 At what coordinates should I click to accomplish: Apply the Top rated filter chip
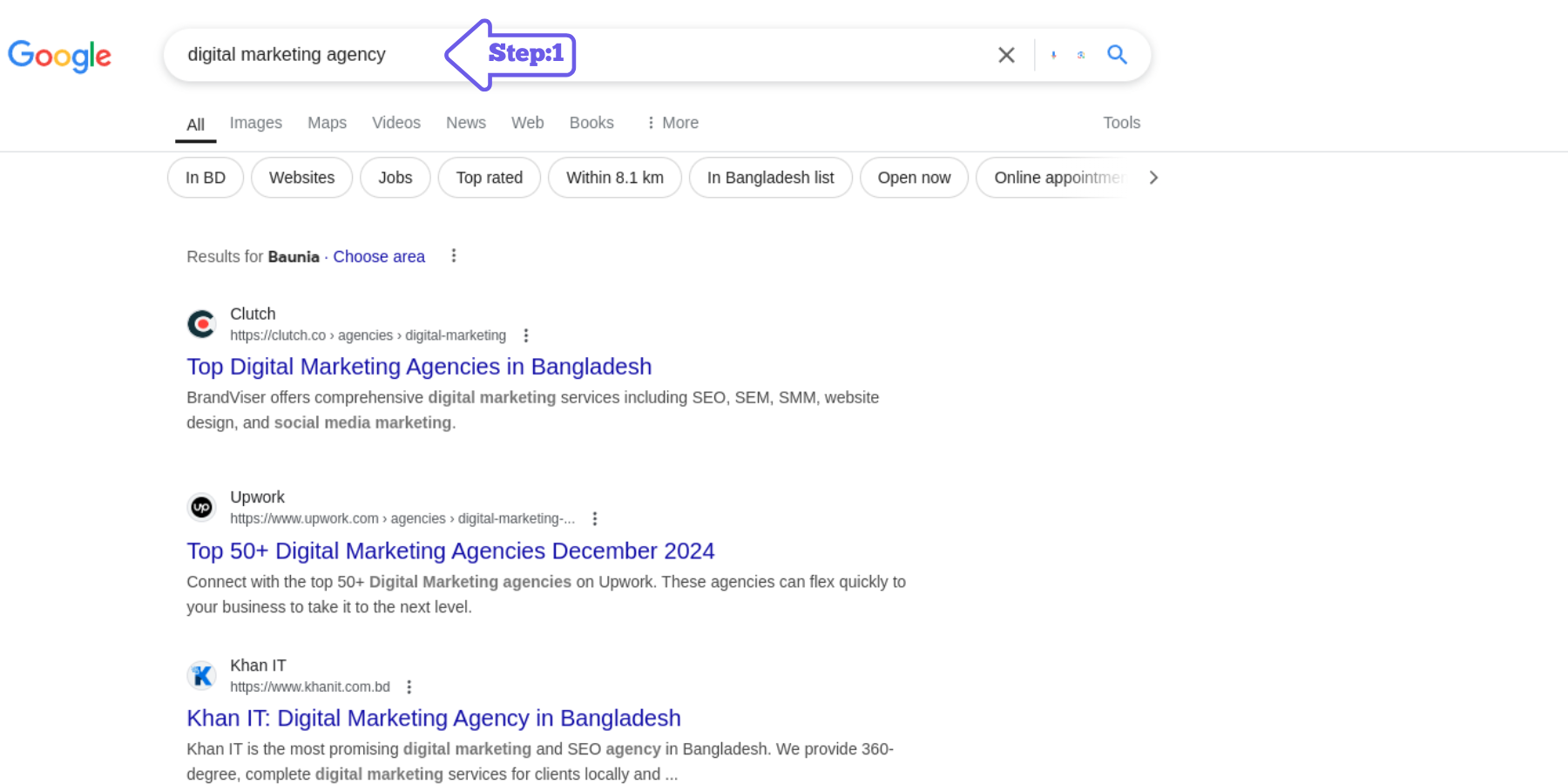(490, 178)
